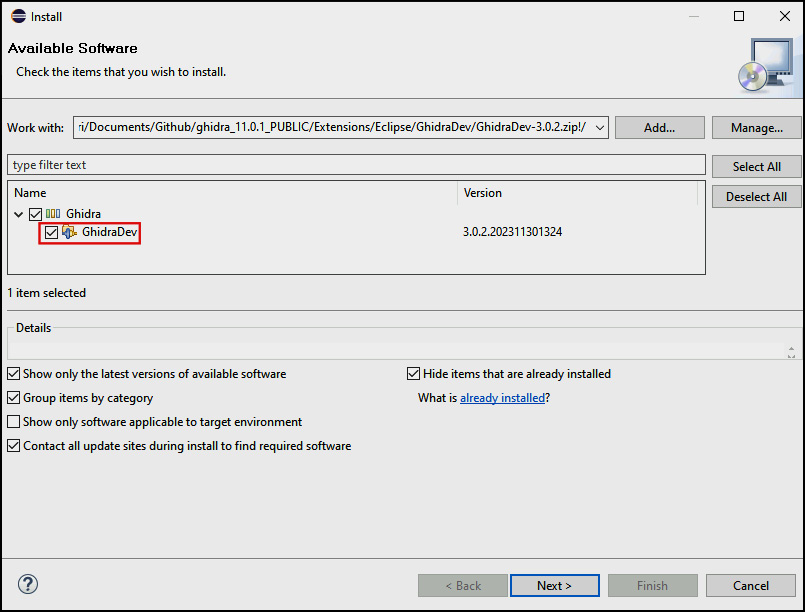Collapse the Ghidra tree node
805x612 pixels.
[18, 214]
